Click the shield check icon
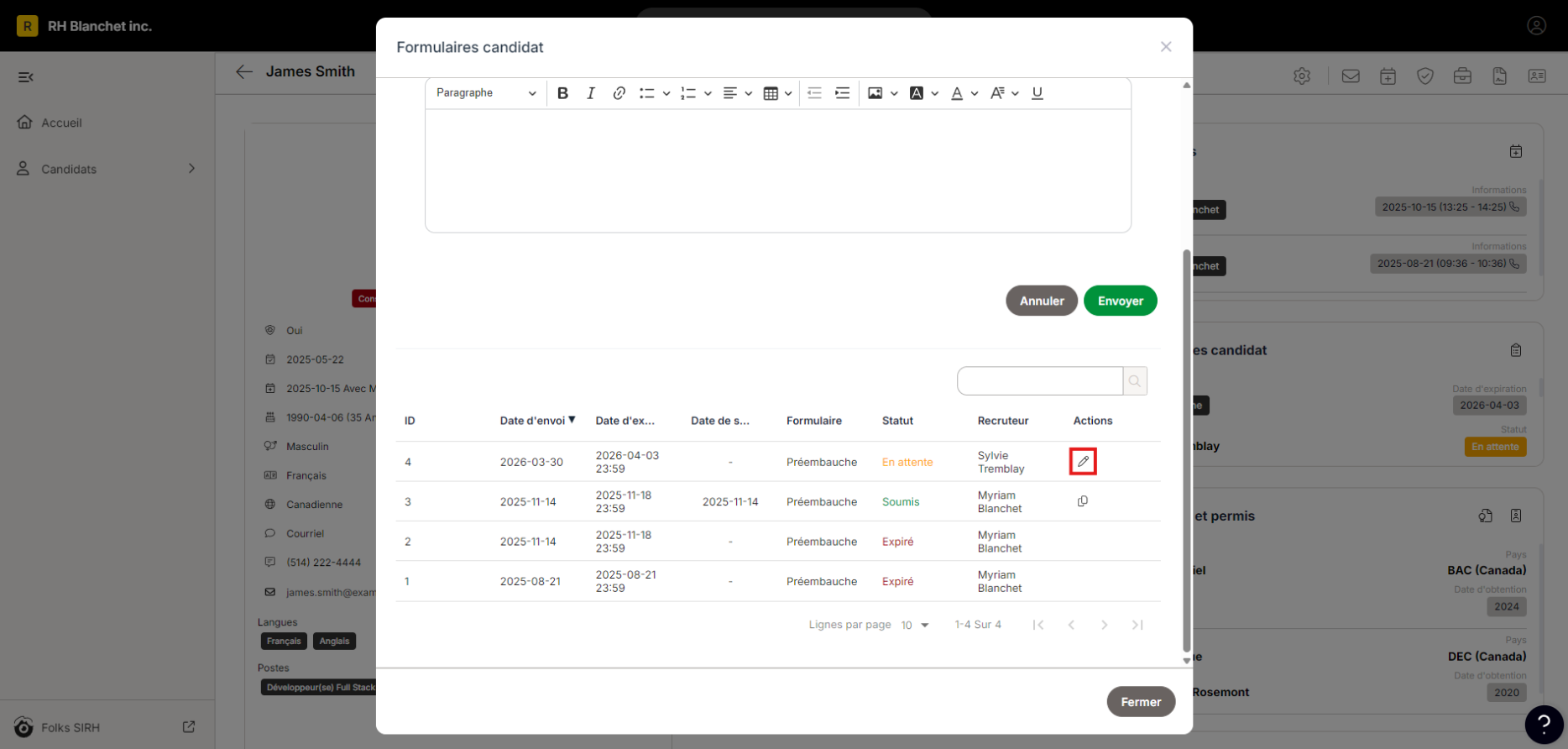 click(1425, 76)
